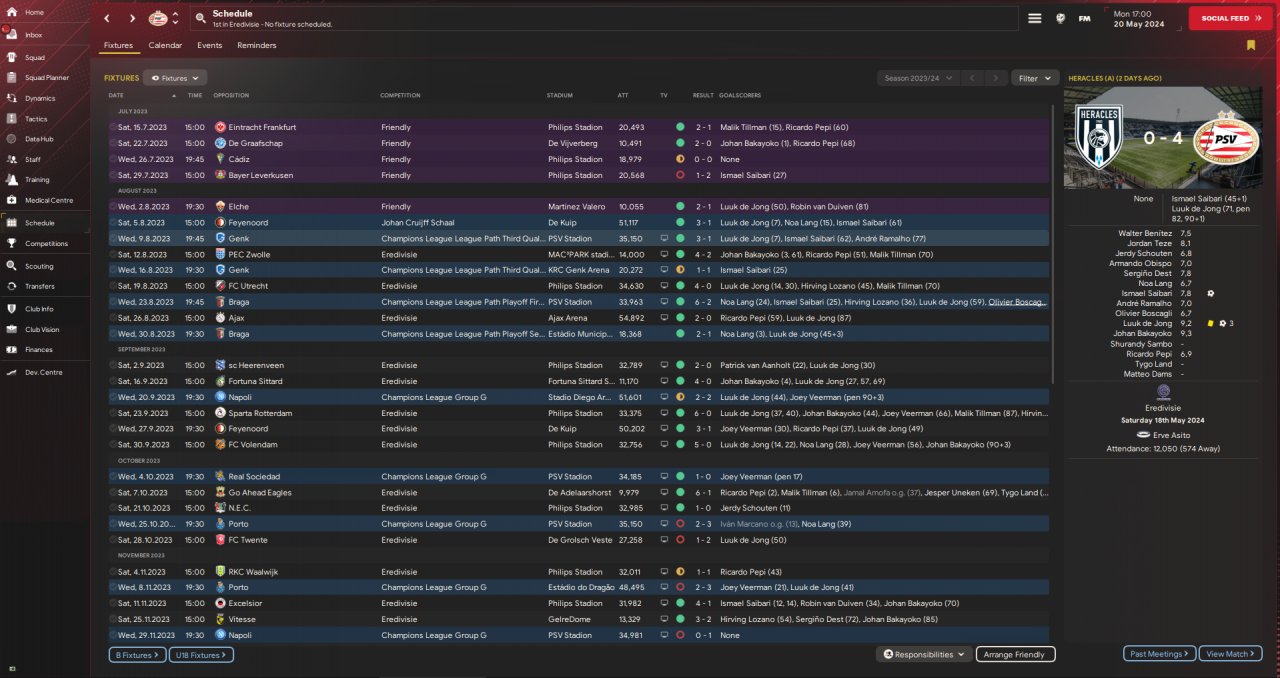1280x678 pixels.
Task: Open the Tactics sidebar icon
Action: pyautogui.click(x=11, y=119)
